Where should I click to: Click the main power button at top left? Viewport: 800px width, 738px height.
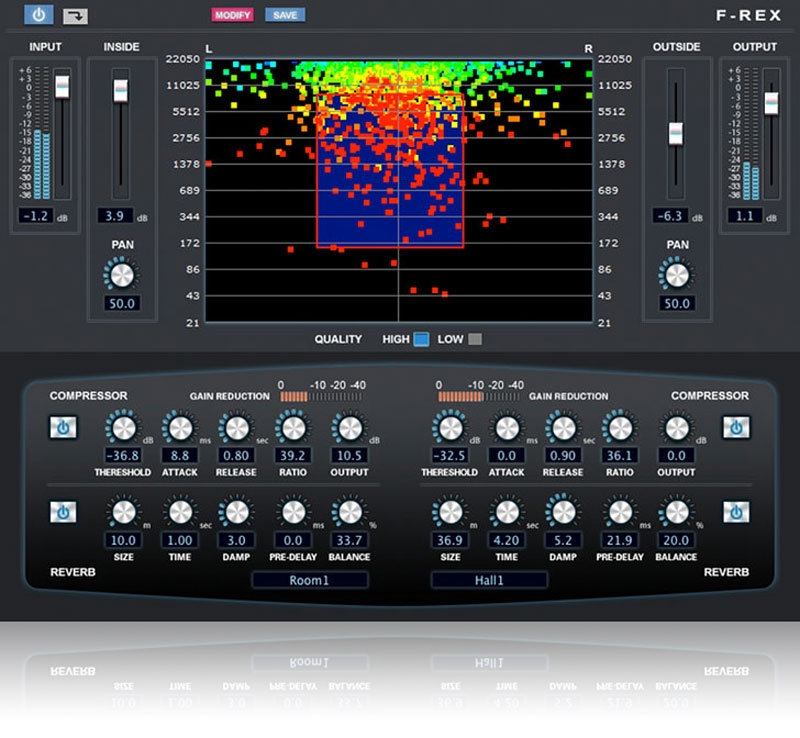(x=38, y=15)
